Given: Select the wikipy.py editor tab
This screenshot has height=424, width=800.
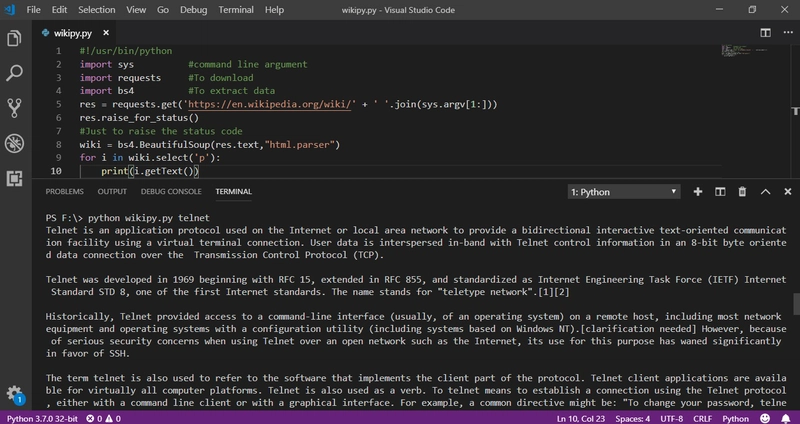Looking at the screenshot, I should (x=73, y=33).
